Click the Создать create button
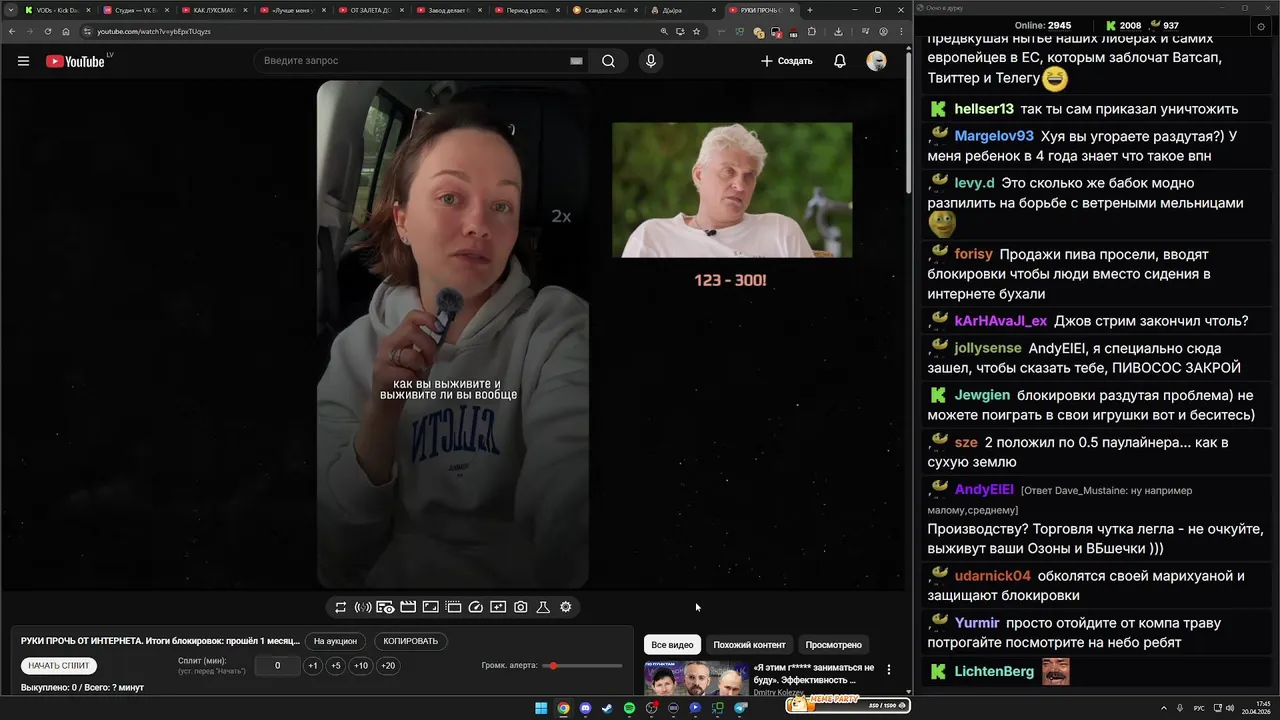The width and height of the screenshot is (1280, 720). tap(786, 61)
